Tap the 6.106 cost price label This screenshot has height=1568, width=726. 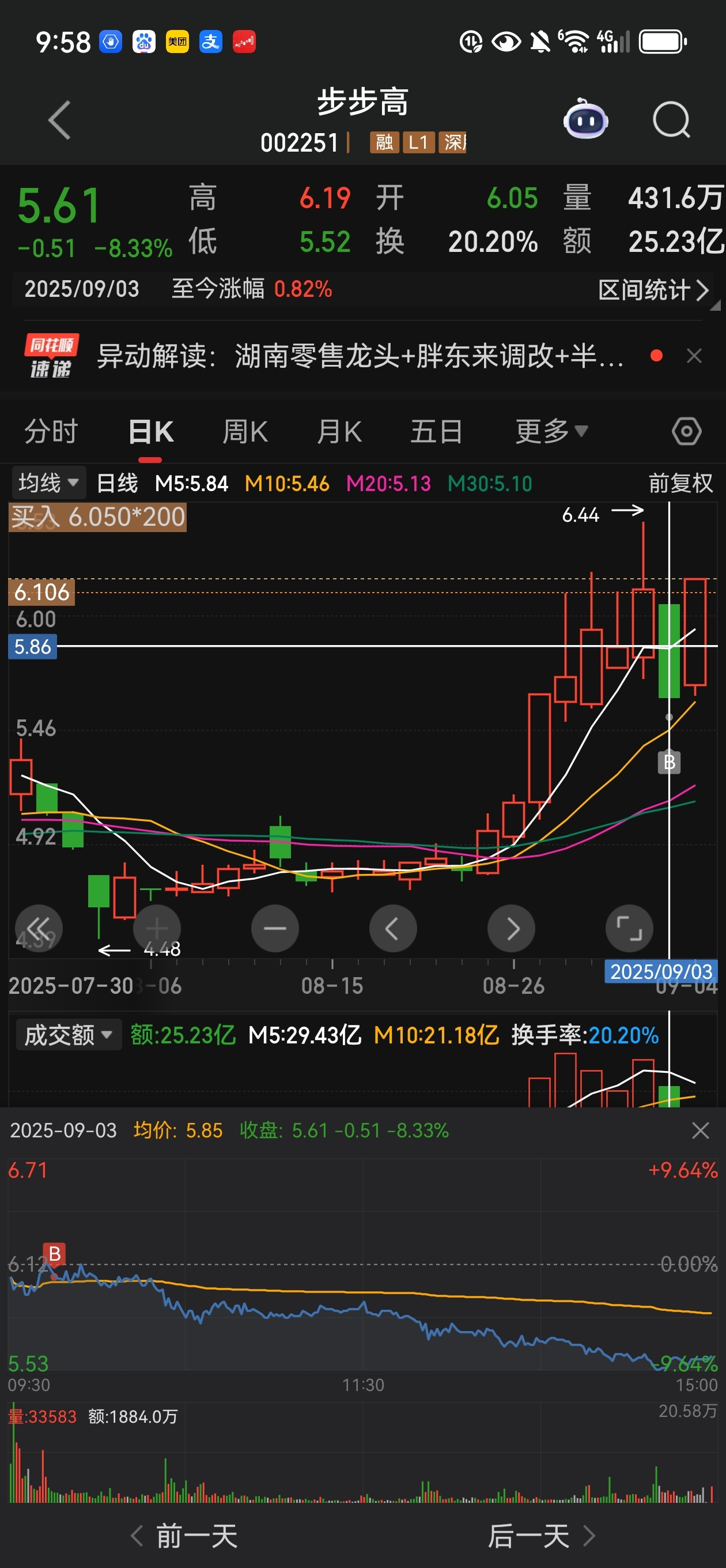pyautogui.click(x=41, y=591)
